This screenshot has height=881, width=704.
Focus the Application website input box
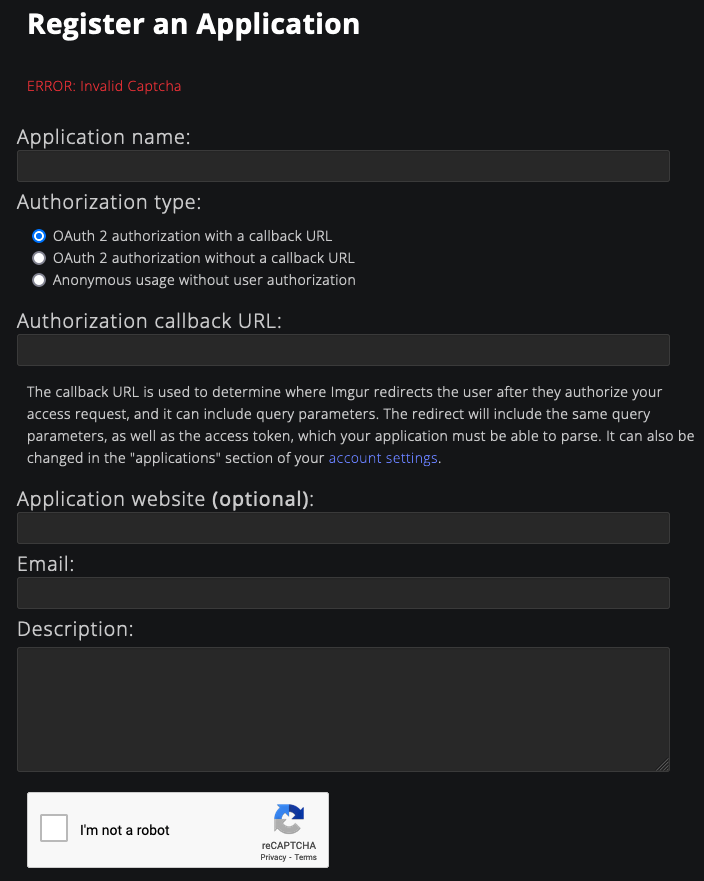click(x=343, y=528)
